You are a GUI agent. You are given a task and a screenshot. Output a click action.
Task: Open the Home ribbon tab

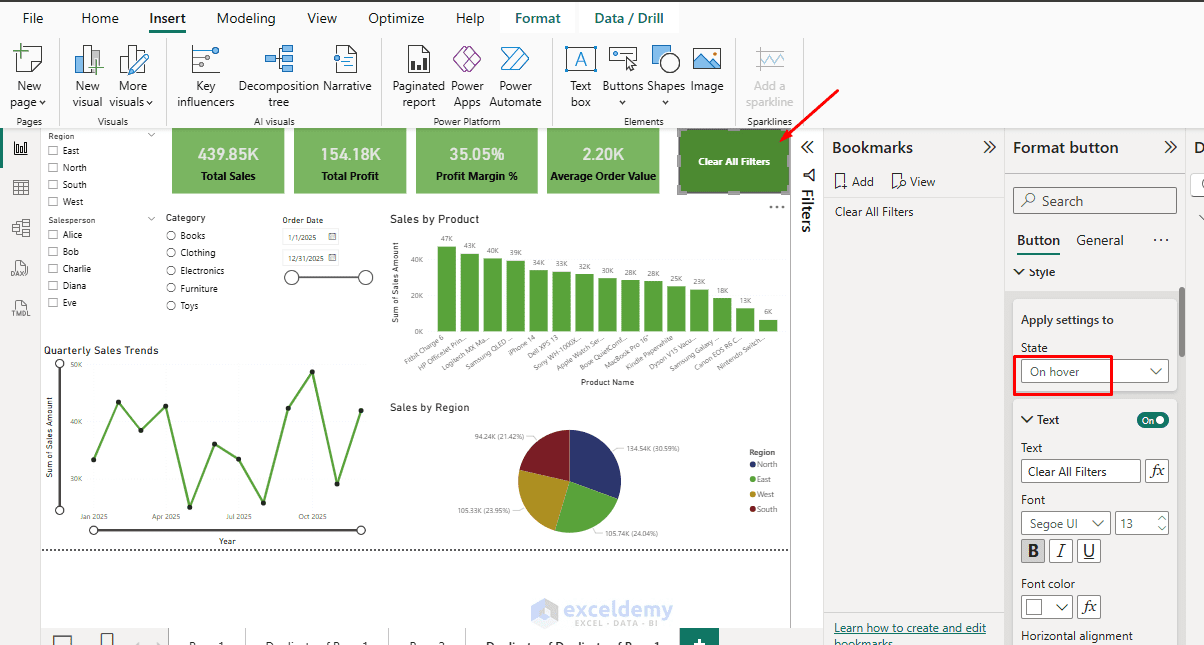point(100,18)
